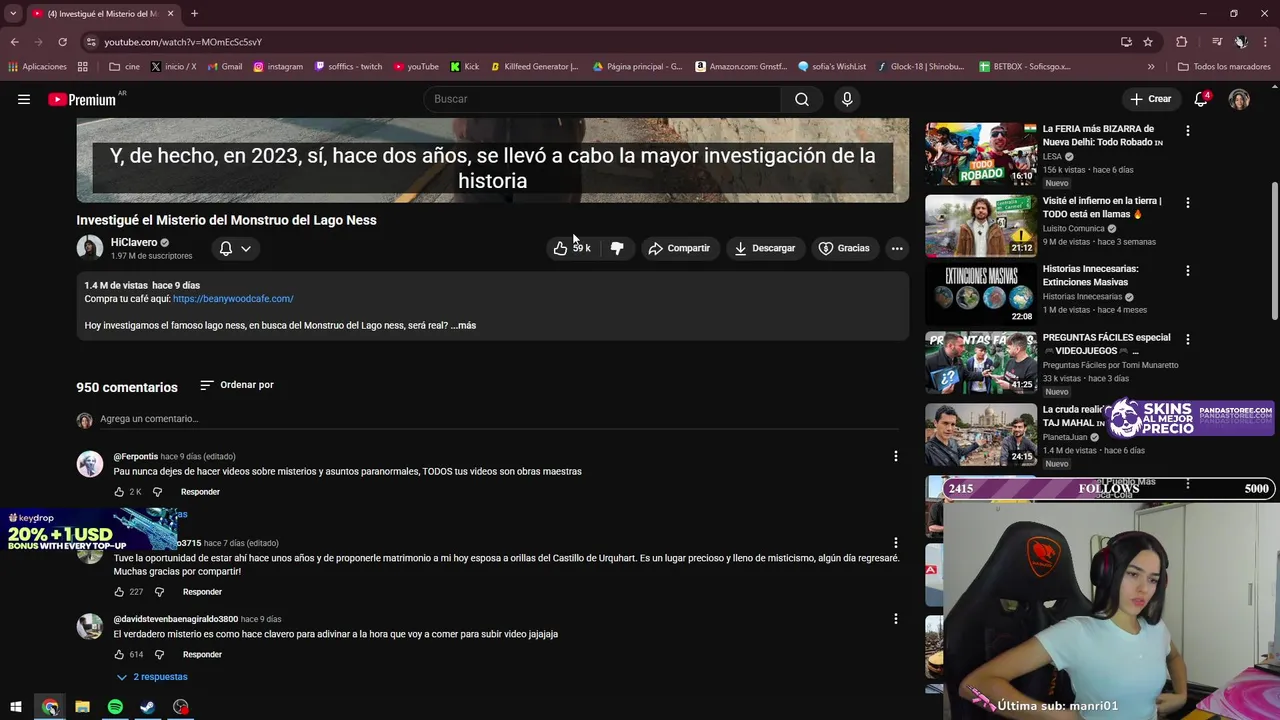This screenshot has width=1280, height=720.
Task: Dislike the video with thumbs down
Action: click(617, 248)
